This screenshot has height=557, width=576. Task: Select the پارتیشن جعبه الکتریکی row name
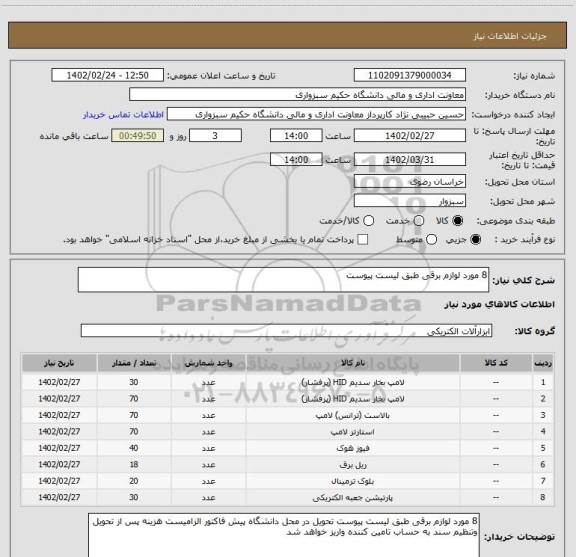pos(353,498)
